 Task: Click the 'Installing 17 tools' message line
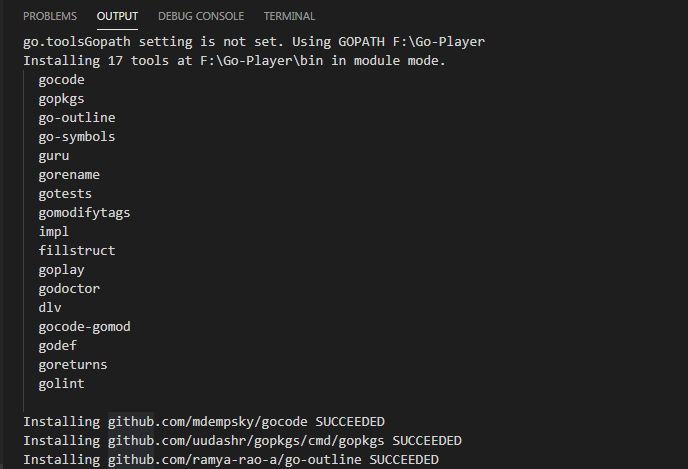tap(234, 61)
